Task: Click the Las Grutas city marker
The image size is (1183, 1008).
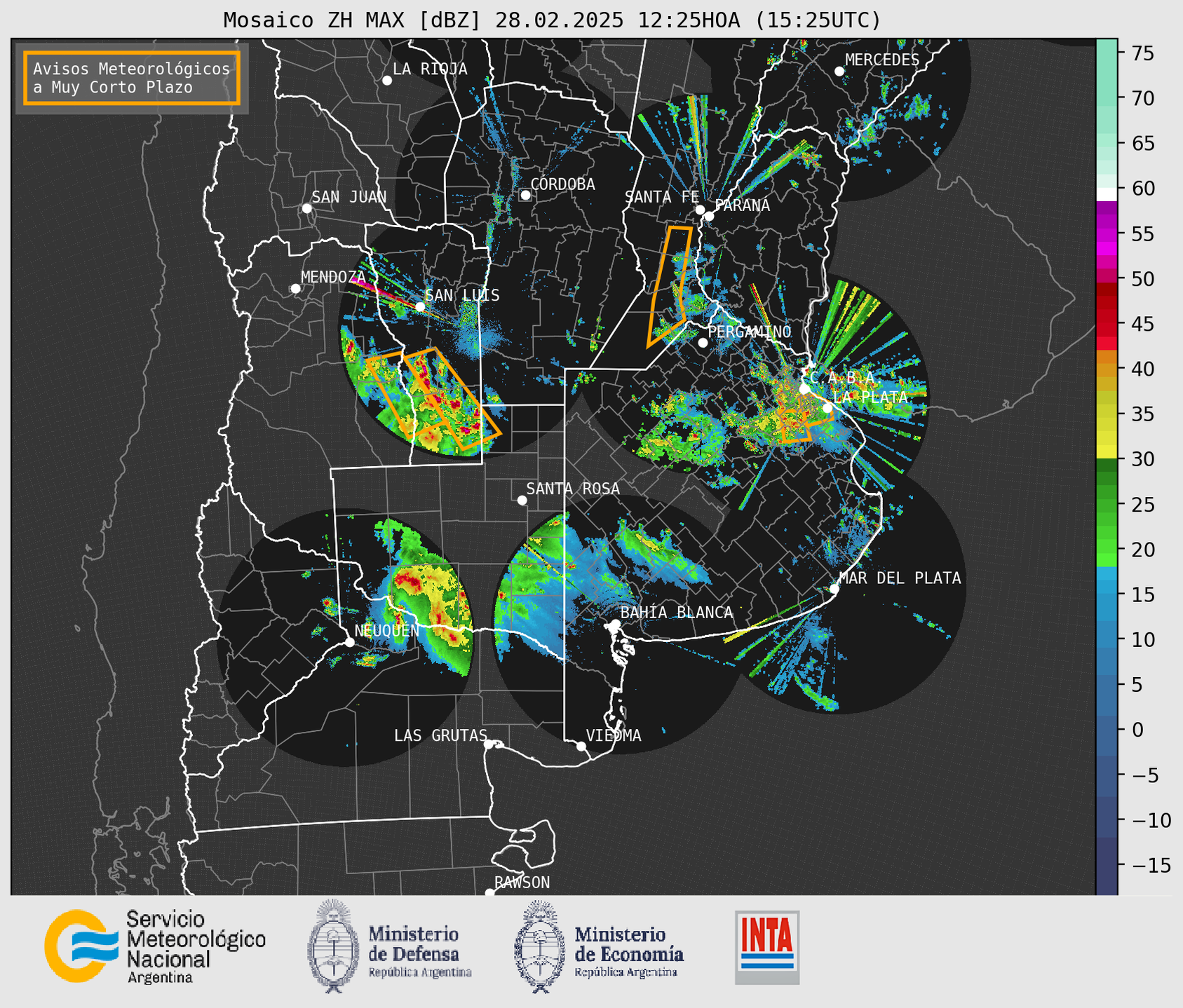Action: pos(489,744)
